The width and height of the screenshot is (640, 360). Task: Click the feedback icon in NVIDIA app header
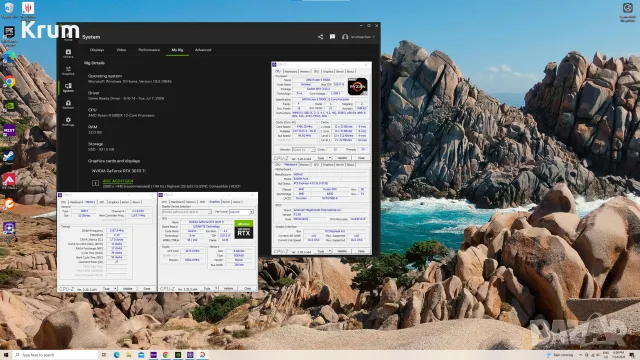(333, 37)
